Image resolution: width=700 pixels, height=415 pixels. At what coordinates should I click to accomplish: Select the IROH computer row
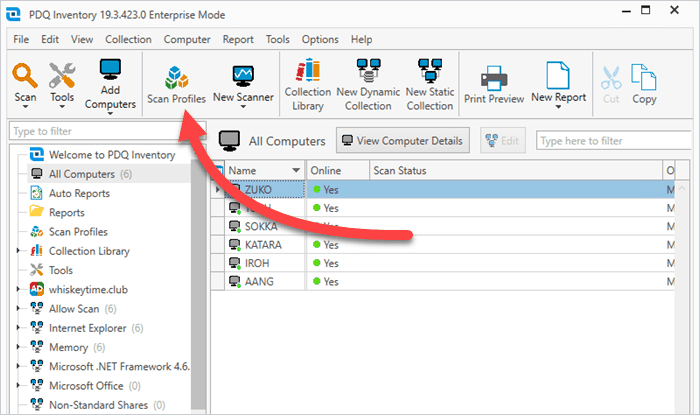coord(442,263)
